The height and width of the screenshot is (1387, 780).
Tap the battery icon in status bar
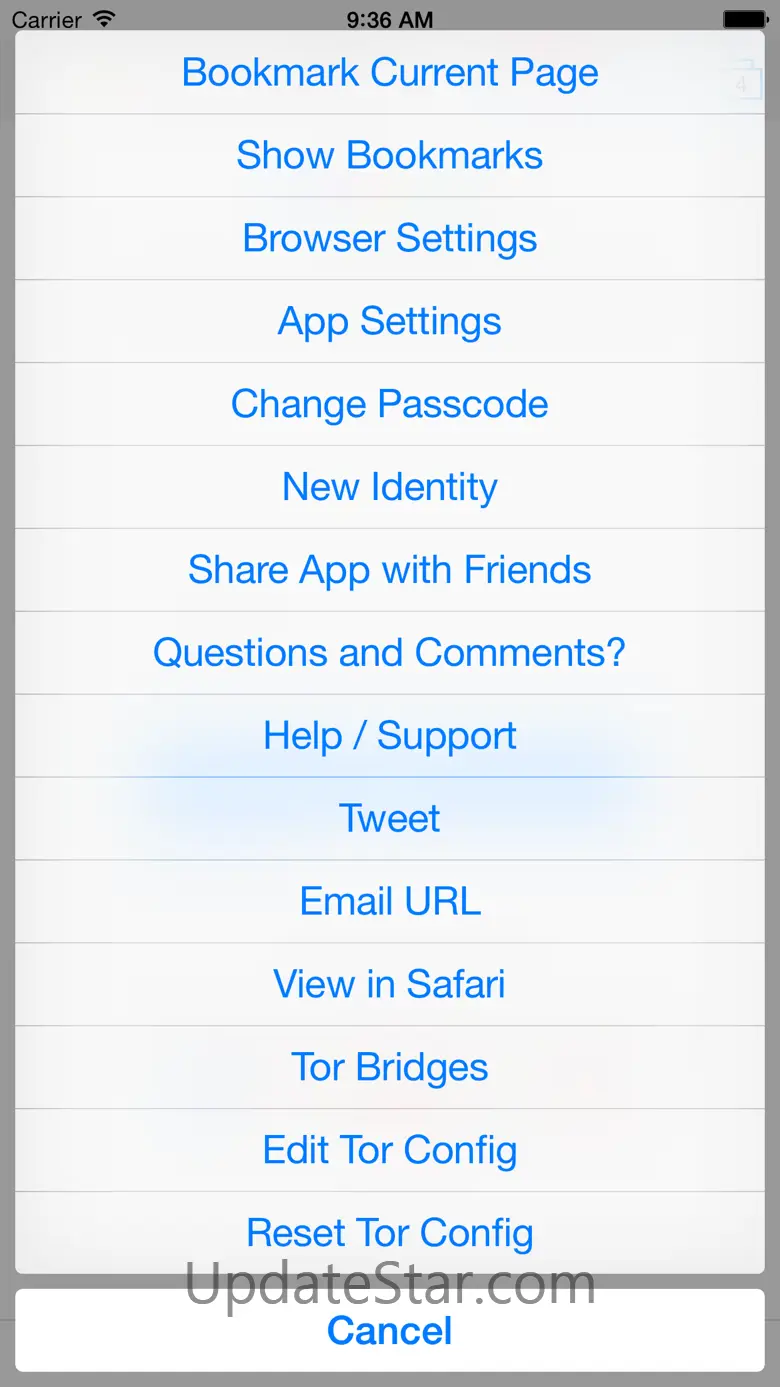pos(745,19)
